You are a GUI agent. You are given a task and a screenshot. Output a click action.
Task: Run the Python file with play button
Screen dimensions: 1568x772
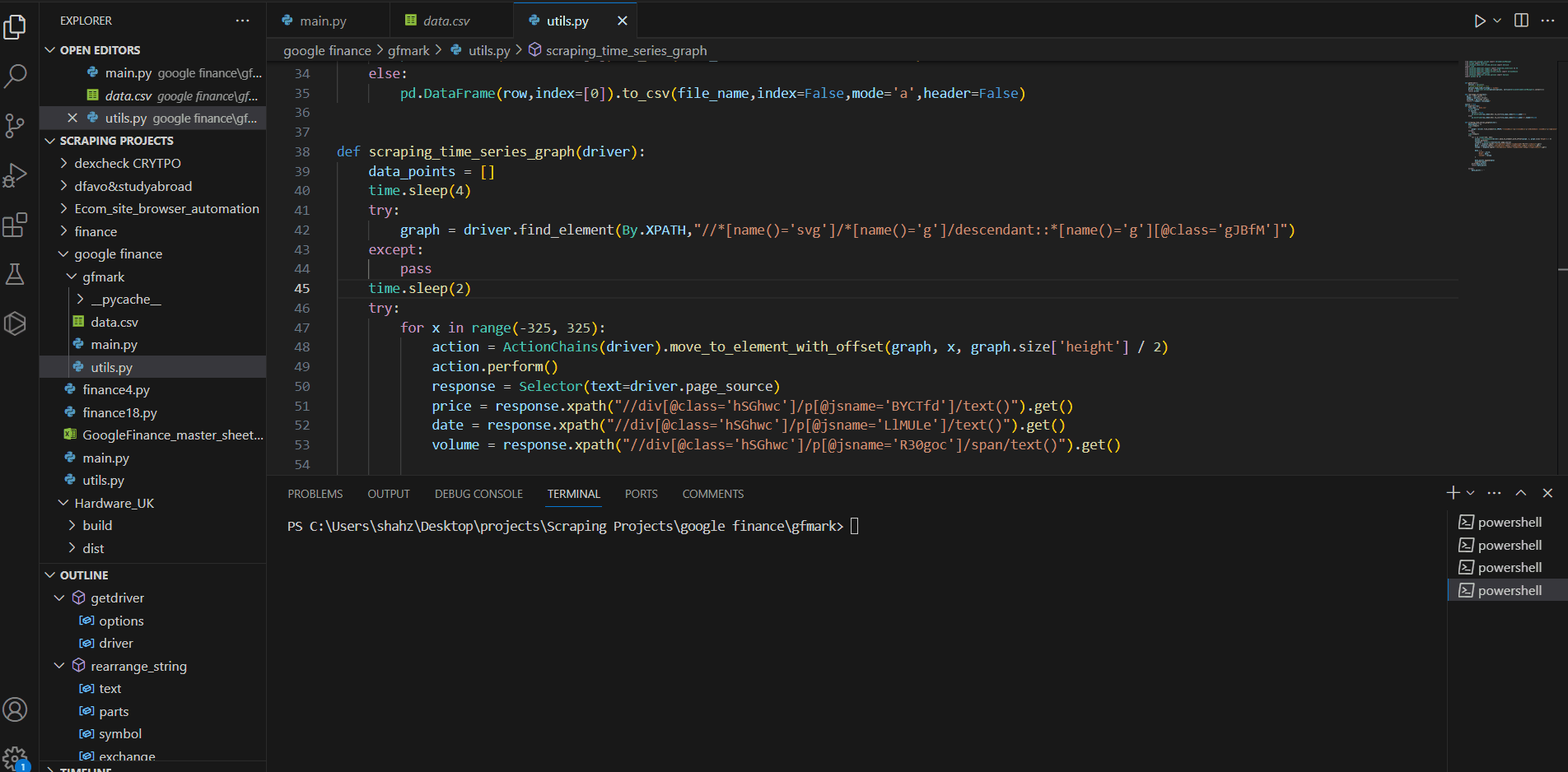point(1480,21)
